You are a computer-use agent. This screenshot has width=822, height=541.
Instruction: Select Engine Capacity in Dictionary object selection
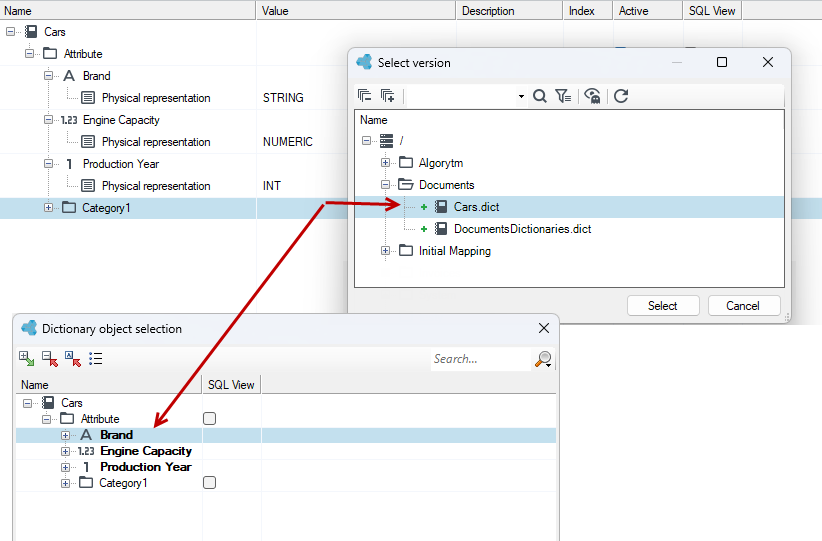point(146,451)
